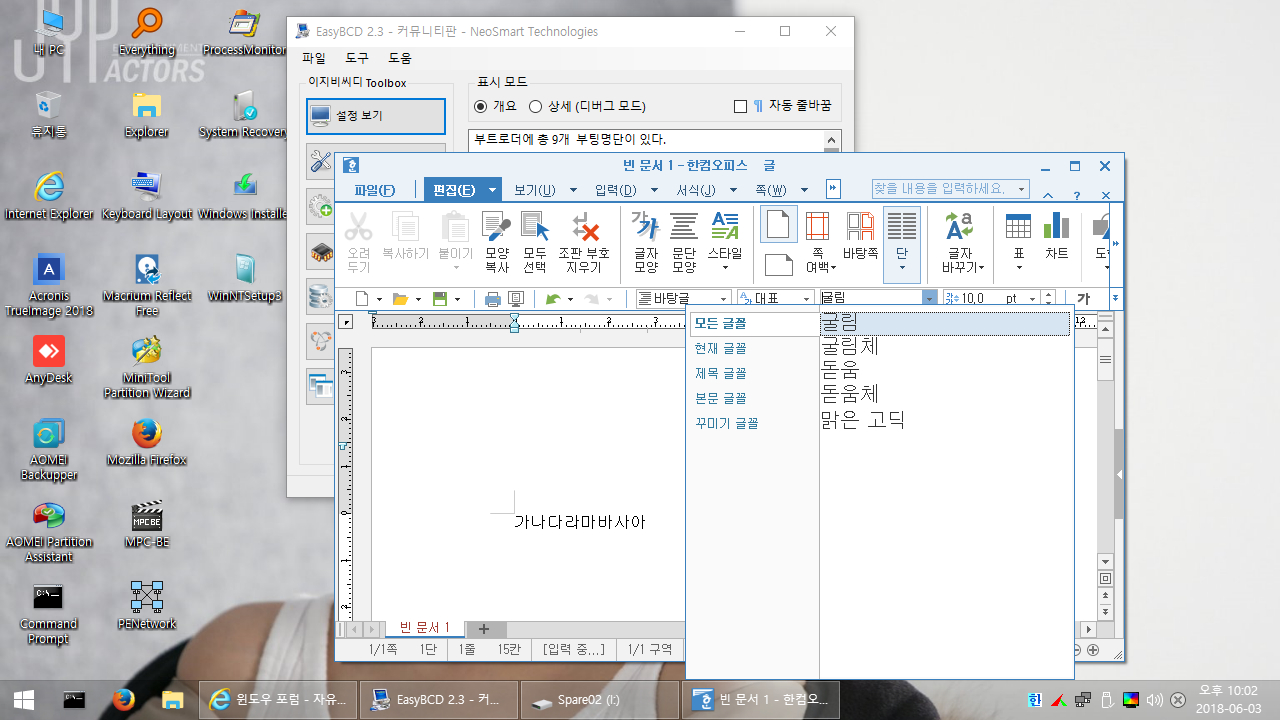Click page margin (쪽 여백) icon
Viewport: 1280px width, 720px height.
(x=817, y=228)
